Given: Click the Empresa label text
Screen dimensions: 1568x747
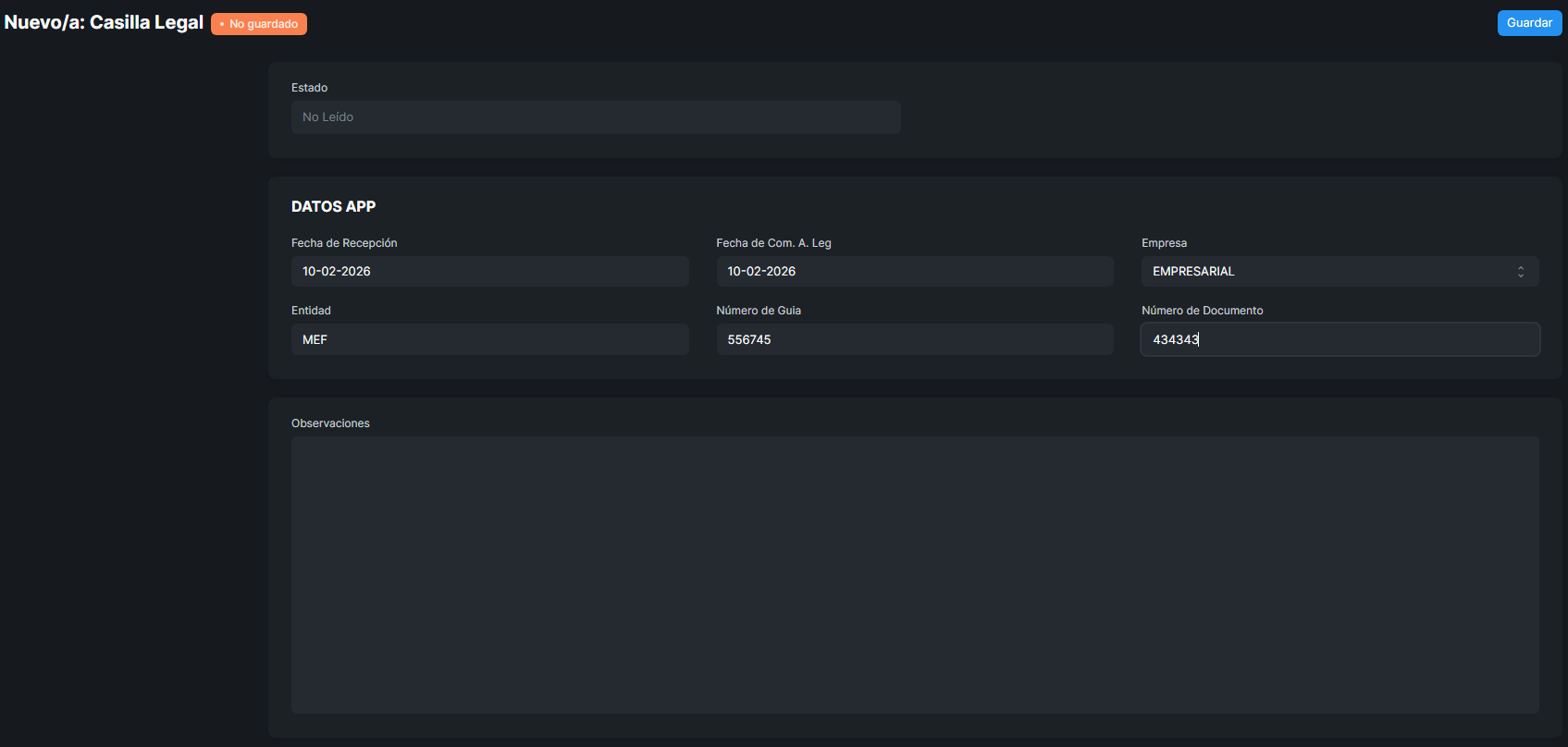Looking at the screenshot, I should click(1164, 243).
